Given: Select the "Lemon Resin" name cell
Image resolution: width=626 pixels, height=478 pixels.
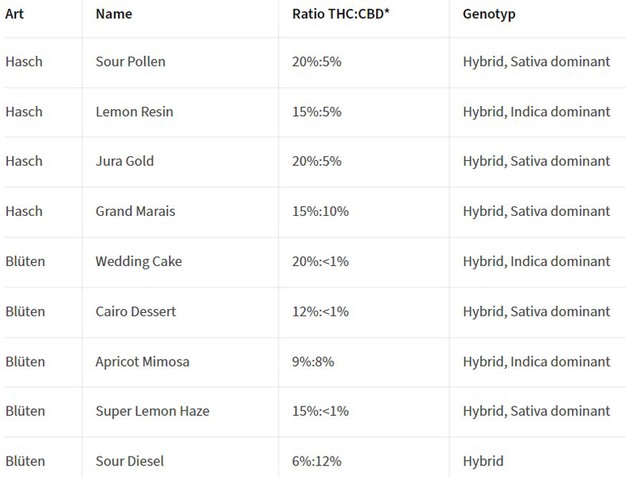Looking at the screenshot, I should [134, 112].
